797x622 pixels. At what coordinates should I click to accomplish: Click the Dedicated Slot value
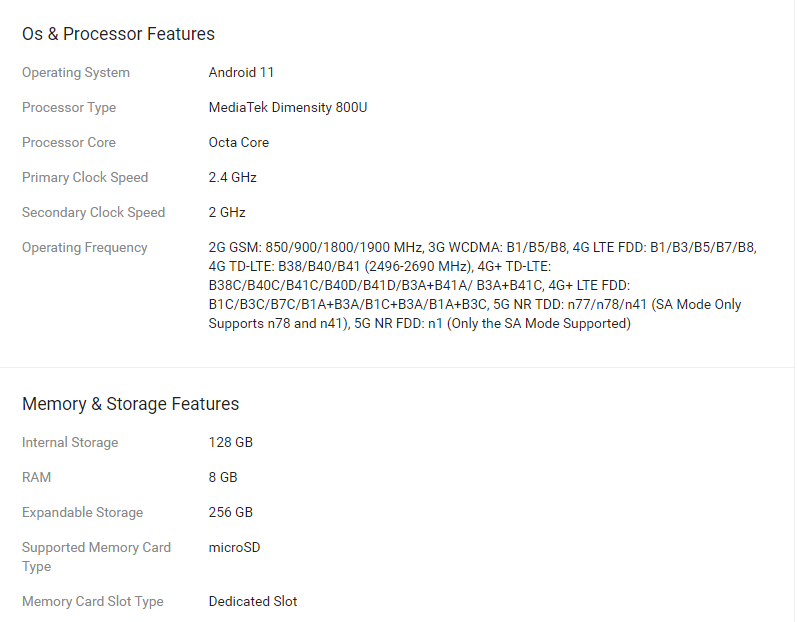tap(253, 602)
